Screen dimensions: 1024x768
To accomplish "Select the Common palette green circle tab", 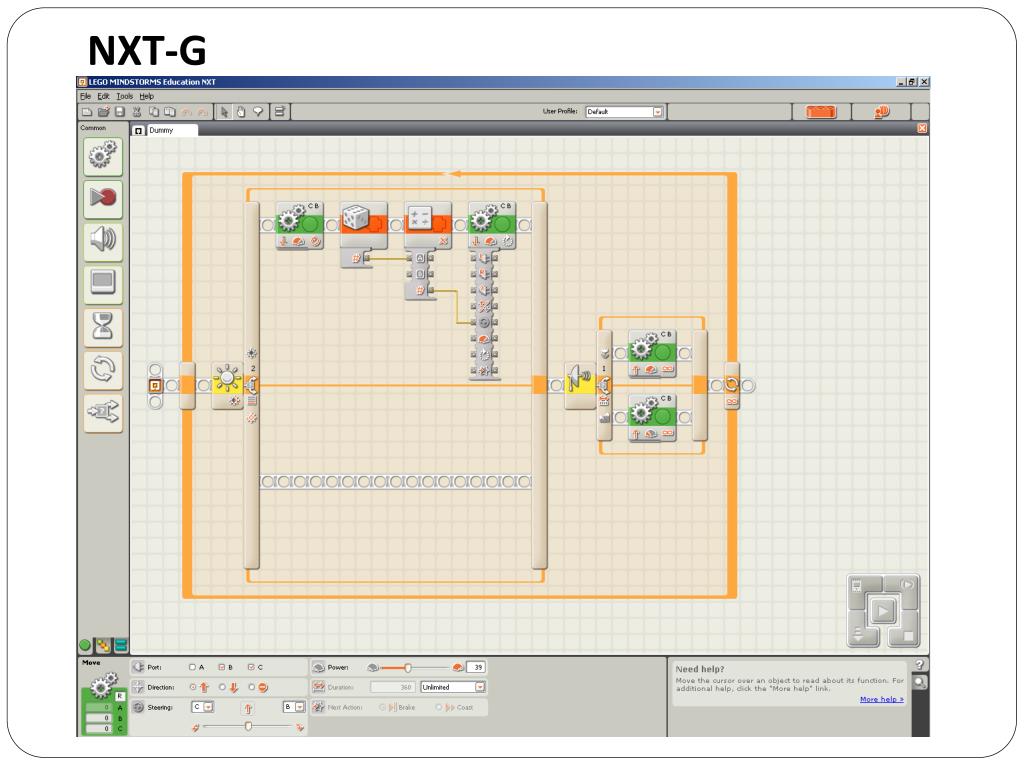I will 85,646.
